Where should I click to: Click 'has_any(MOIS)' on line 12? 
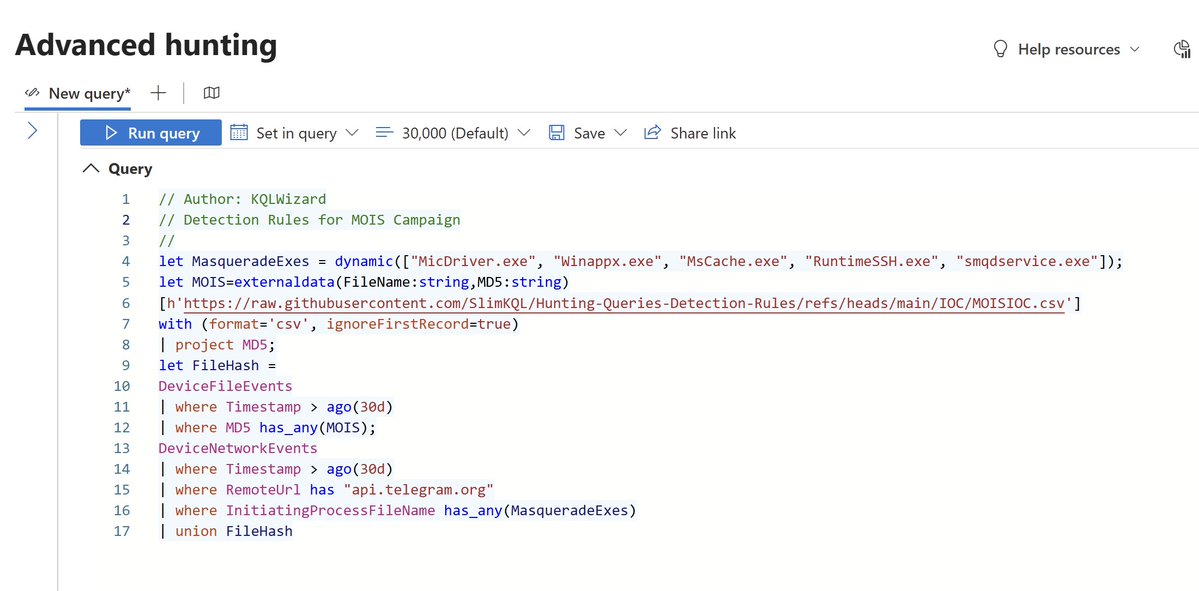point(314,427)
